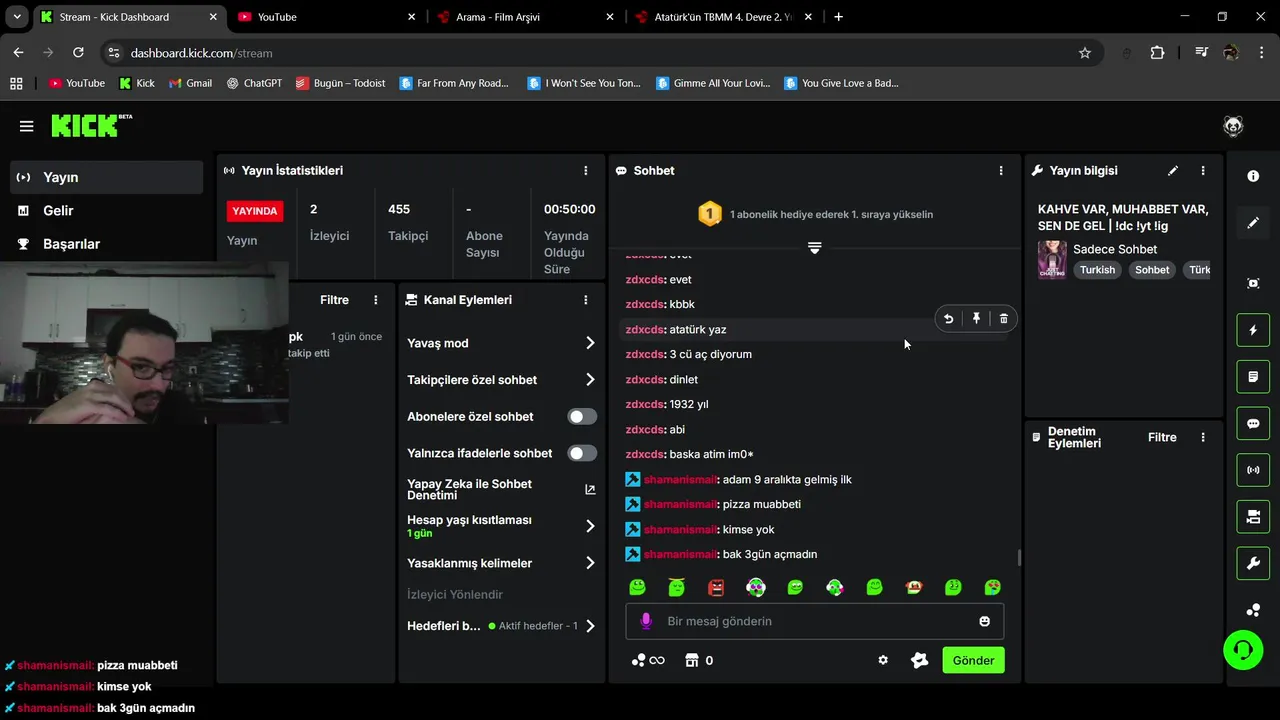The width and height of the screenshot is (1280, 720).
Task: Send message with Gönder button
Action: coord(973,660)
